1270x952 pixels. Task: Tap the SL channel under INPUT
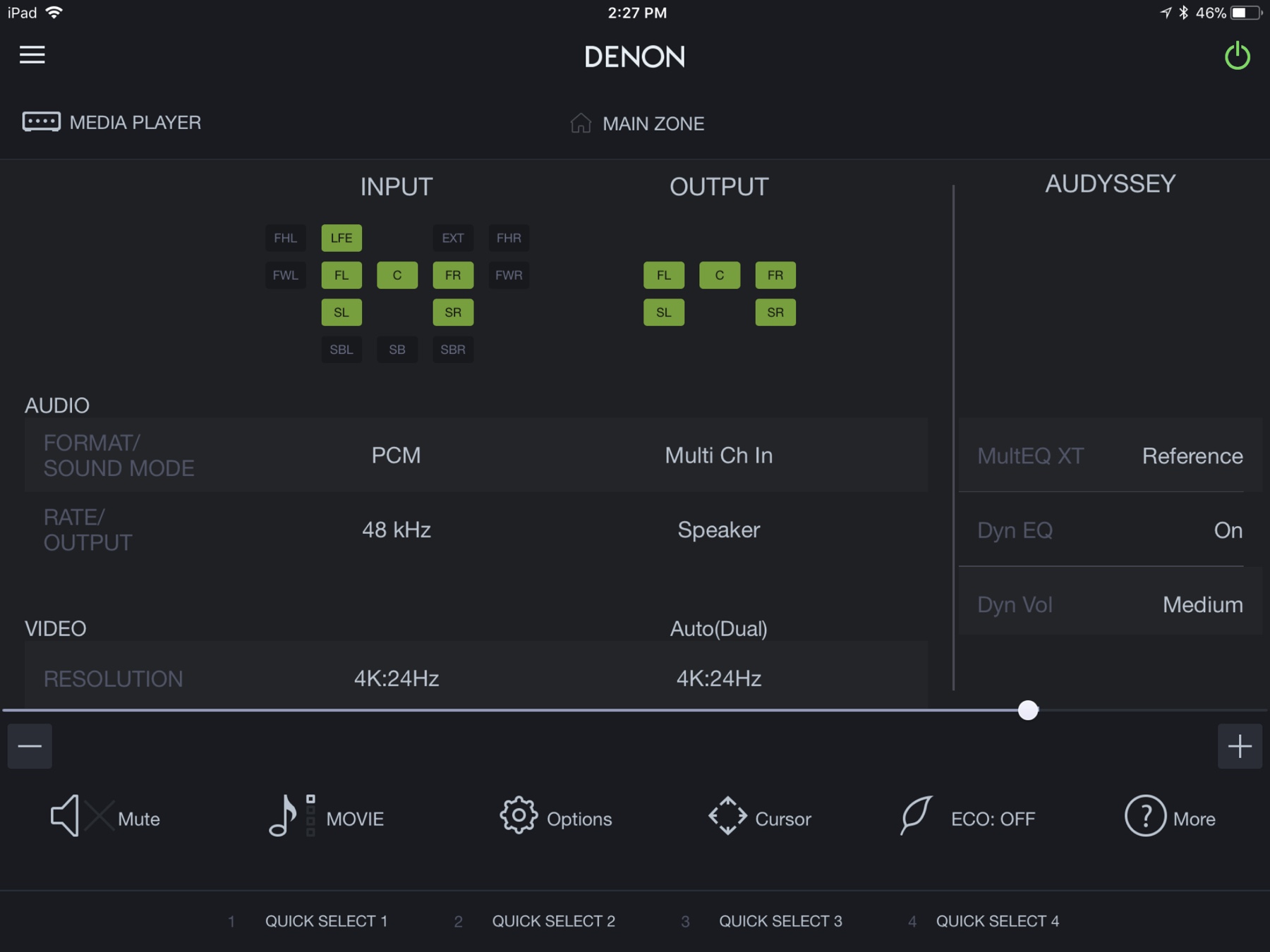341,312
